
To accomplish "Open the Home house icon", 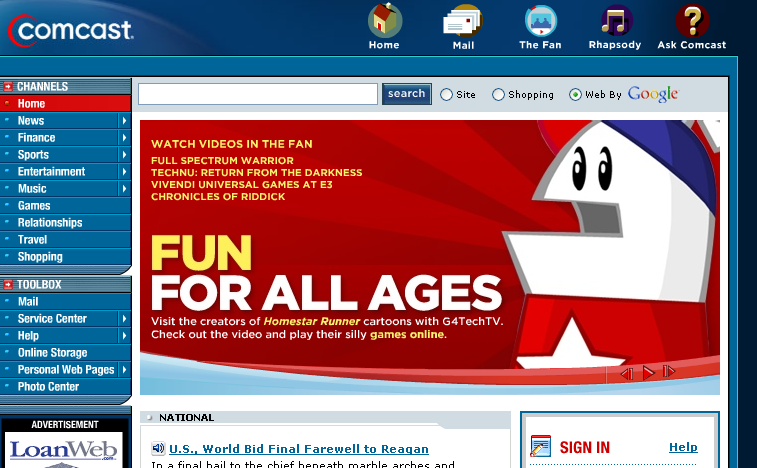I will coord(384,20).
